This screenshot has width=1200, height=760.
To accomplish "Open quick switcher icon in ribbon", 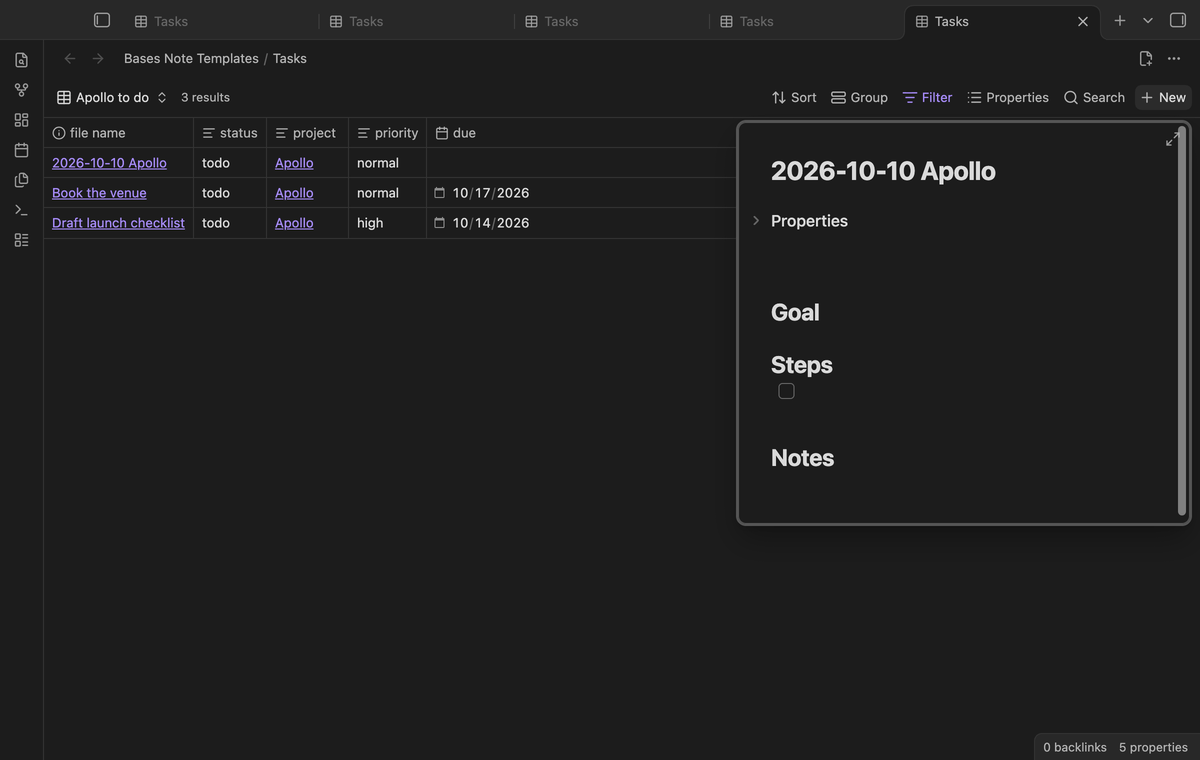I will point(21,60).
